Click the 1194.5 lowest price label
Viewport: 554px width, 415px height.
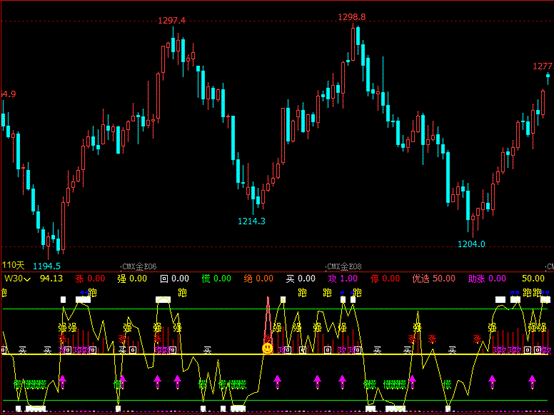(x=47, y=266)
